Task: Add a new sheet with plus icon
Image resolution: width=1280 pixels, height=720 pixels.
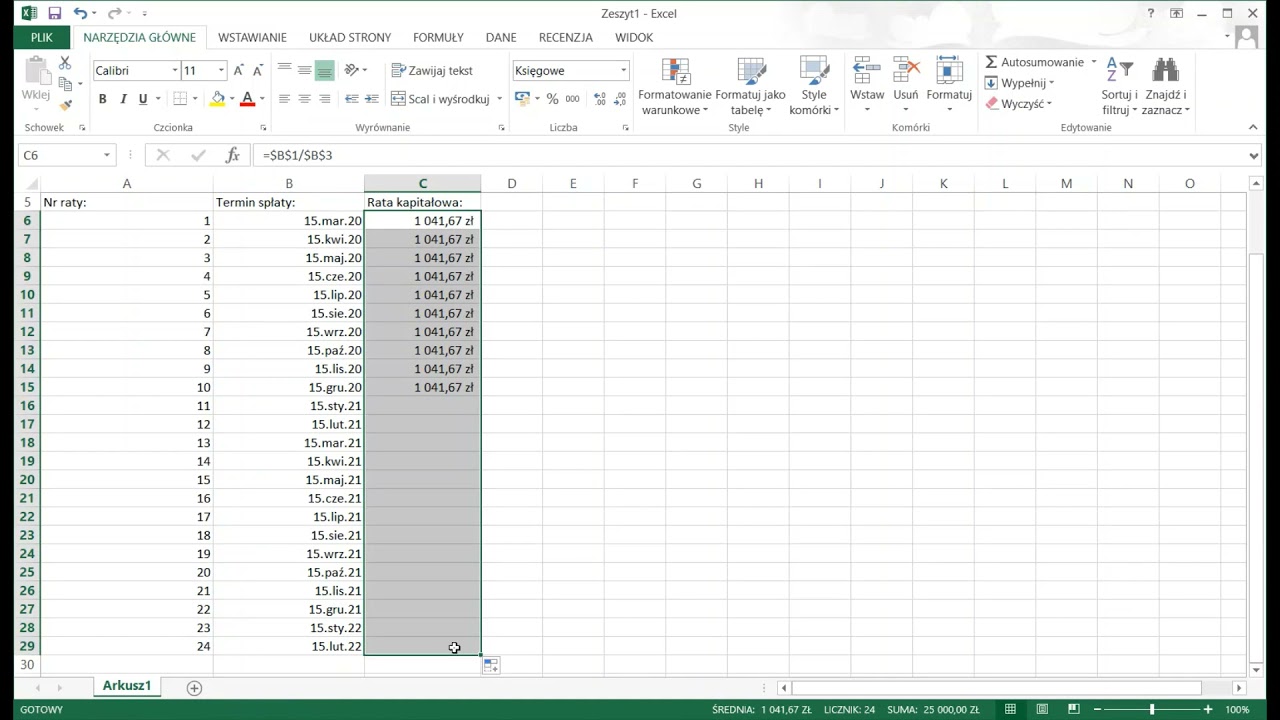Action: click(195, 688)
